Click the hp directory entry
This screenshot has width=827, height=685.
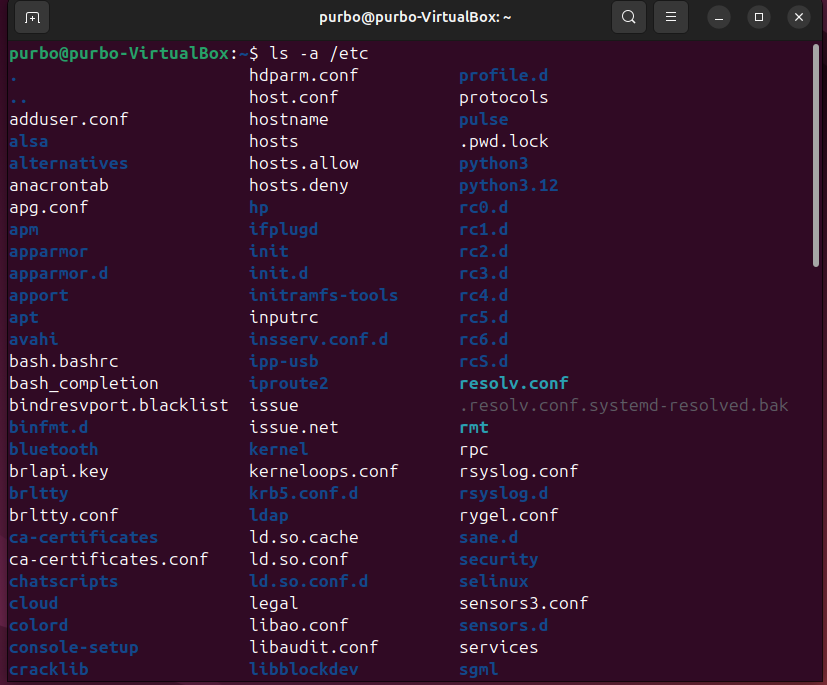coord(259,207)
